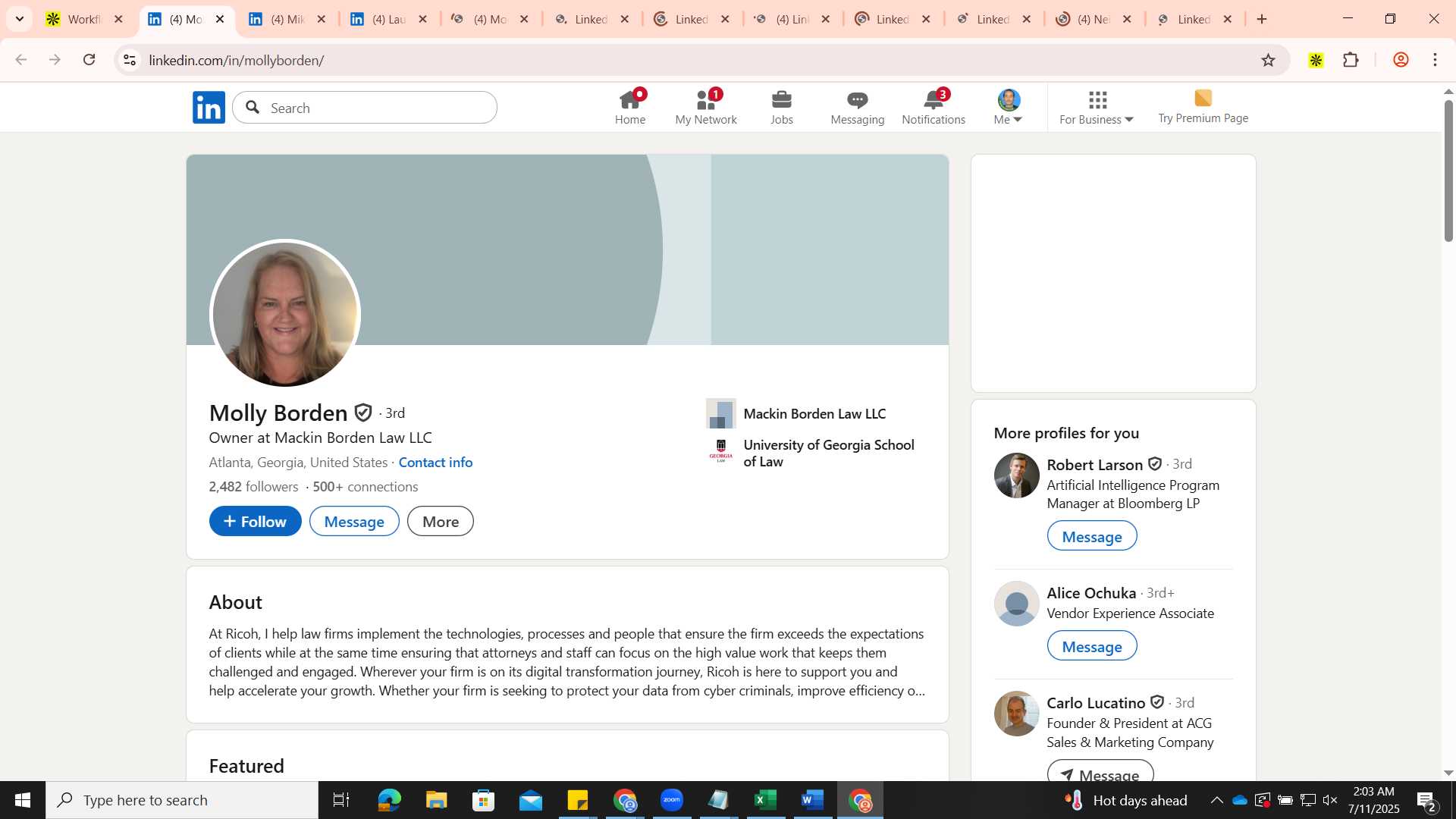Open the LinkedIn home logo

pos(209,108)
